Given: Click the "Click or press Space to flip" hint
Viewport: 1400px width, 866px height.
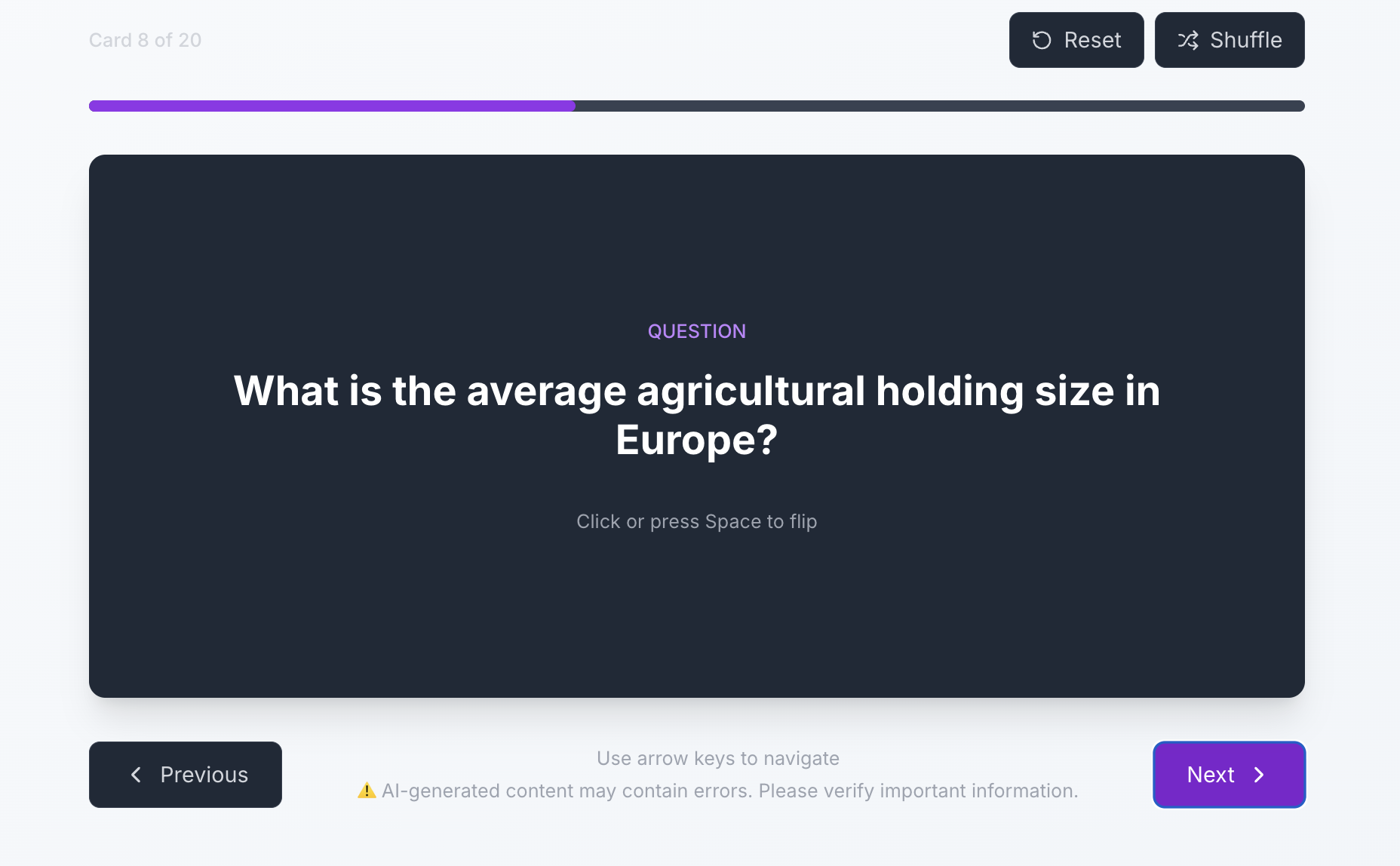Looking at the screenshot, I should [x=696, y=521].
